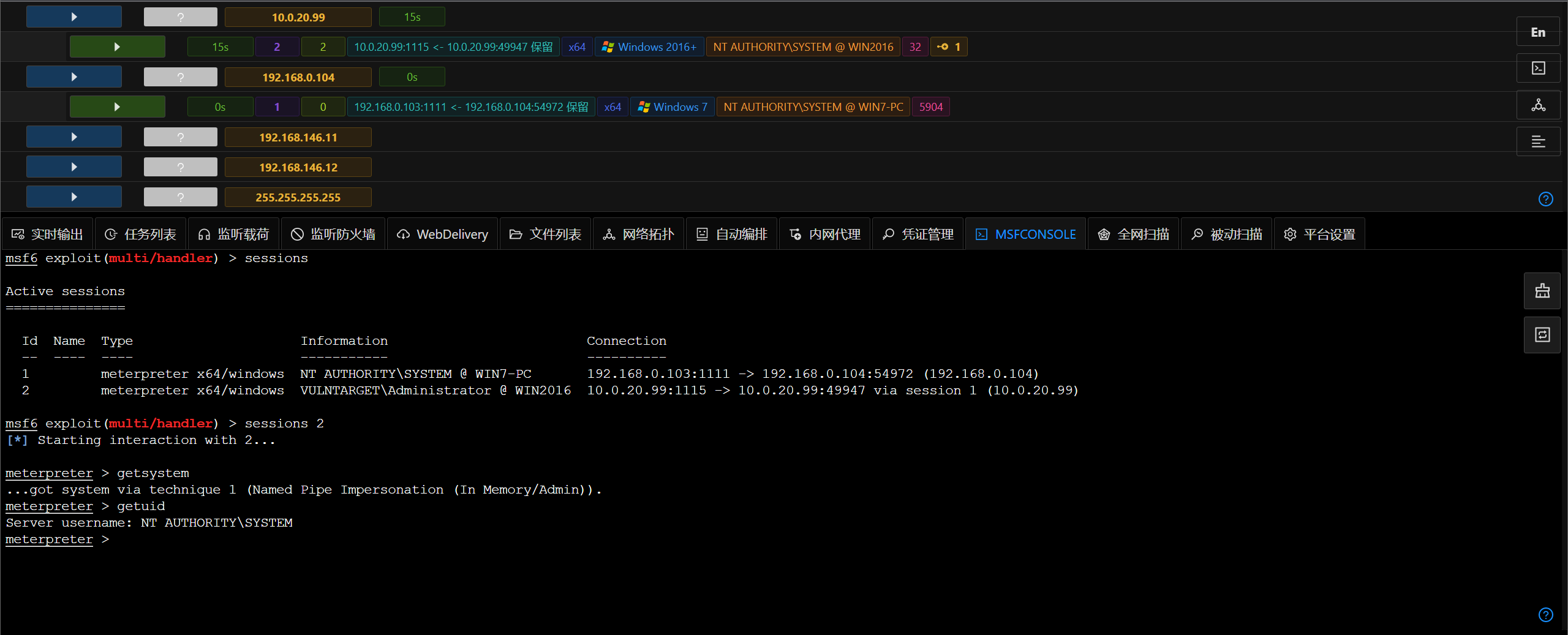Switch to the WebDelivery tab
This screenshot has width=1568, height=635.
click(x=443, y=234)
